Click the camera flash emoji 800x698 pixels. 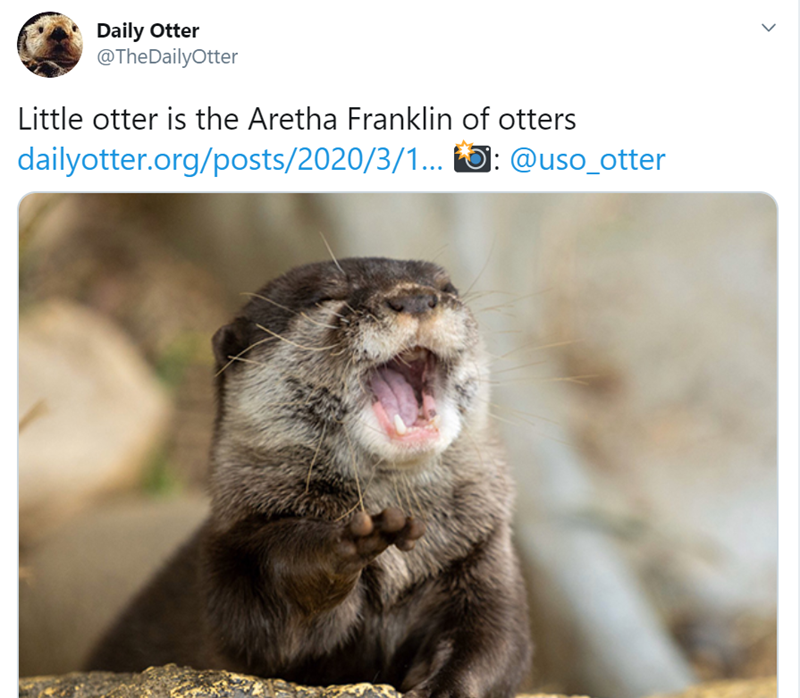pos(472,157)
